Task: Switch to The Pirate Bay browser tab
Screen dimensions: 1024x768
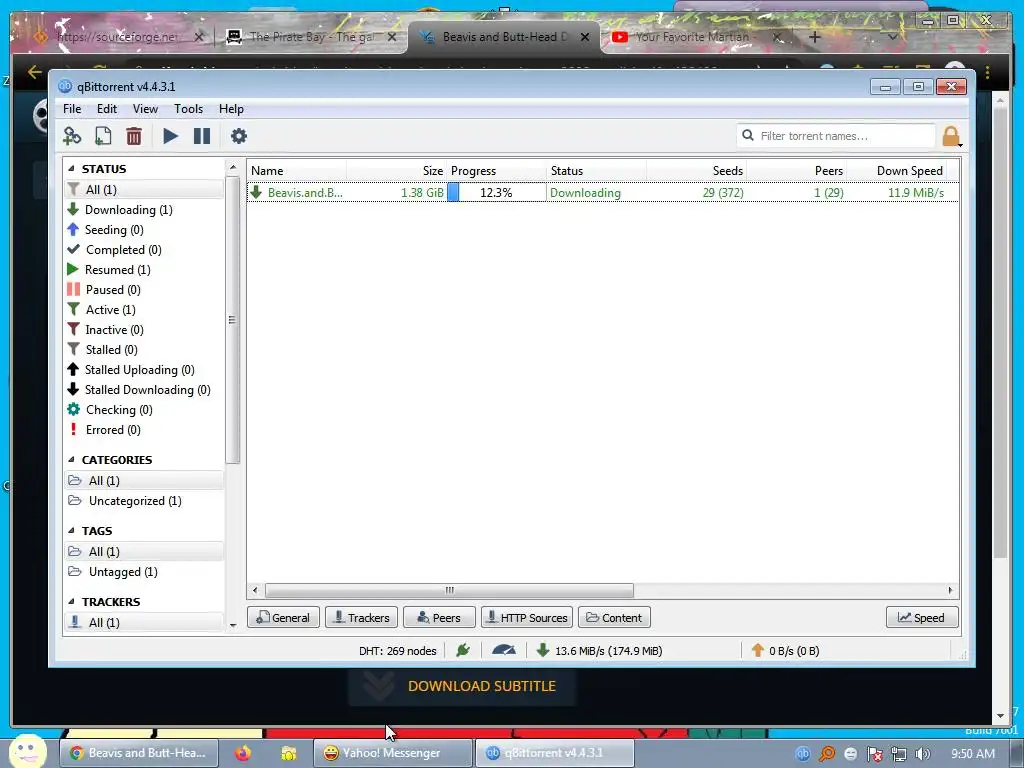Action: point(312,37)
